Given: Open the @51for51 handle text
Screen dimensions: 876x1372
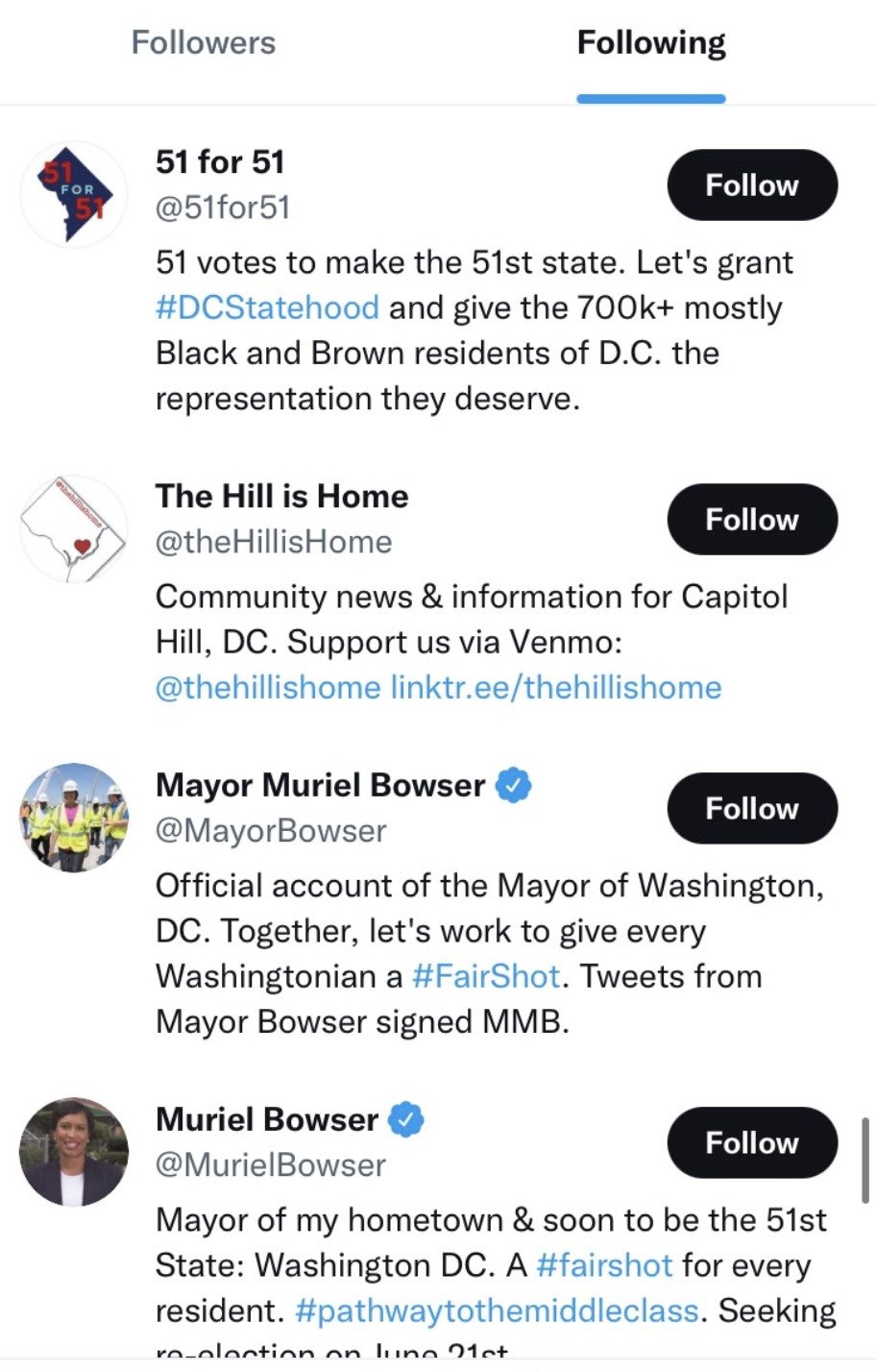Looking at the screenshot, I should [223, 208].
